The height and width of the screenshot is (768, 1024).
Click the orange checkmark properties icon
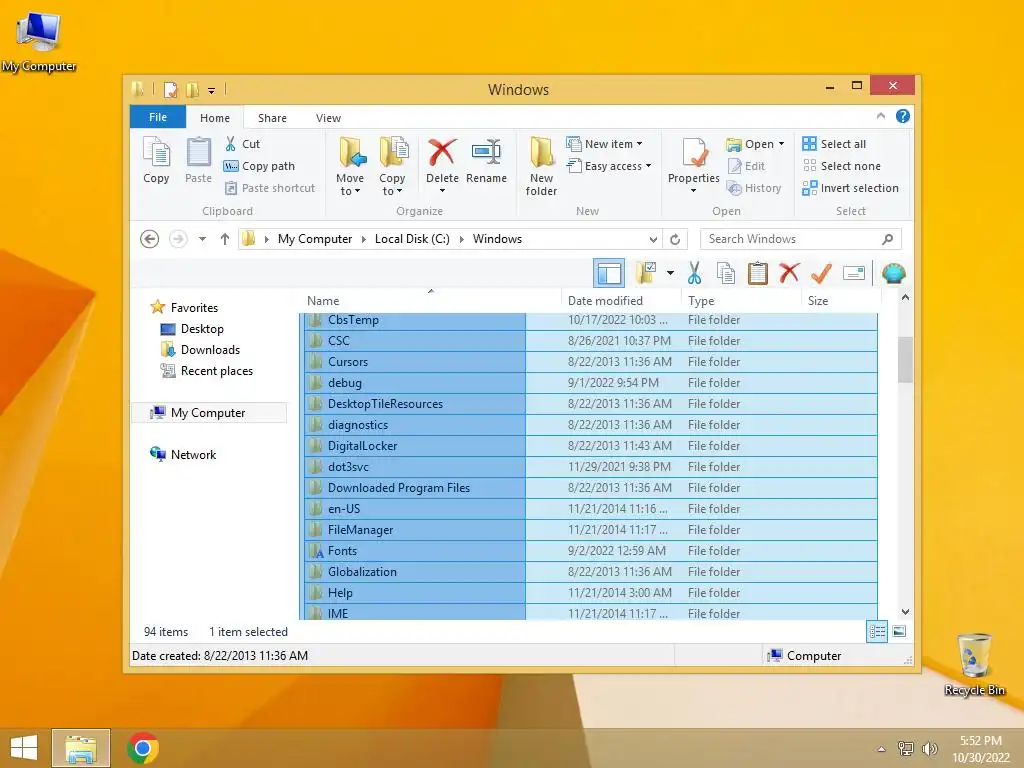[822, 273]
